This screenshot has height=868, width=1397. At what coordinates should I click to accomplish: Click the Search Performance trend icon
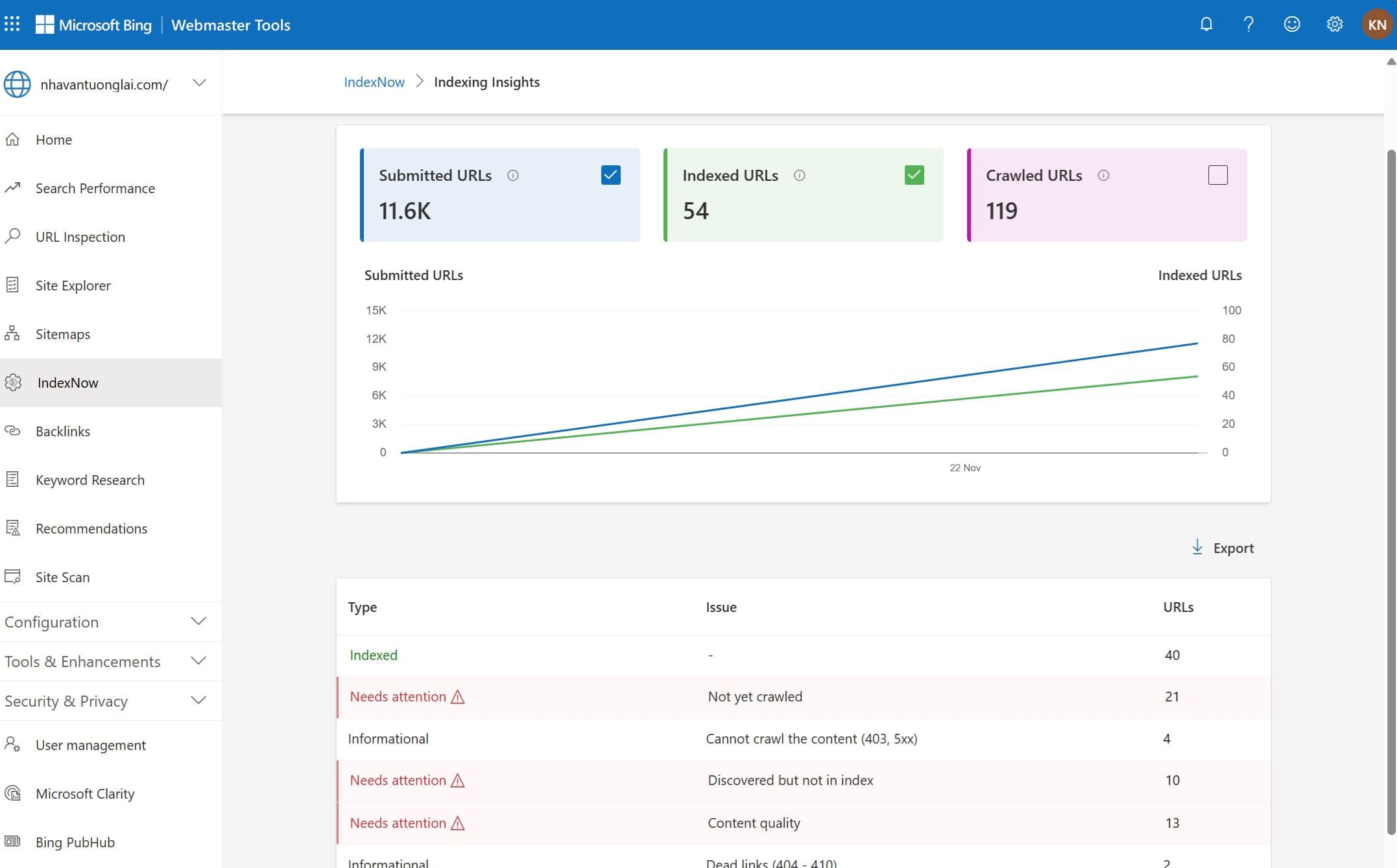pyautogui.click(x=12, y=188)
